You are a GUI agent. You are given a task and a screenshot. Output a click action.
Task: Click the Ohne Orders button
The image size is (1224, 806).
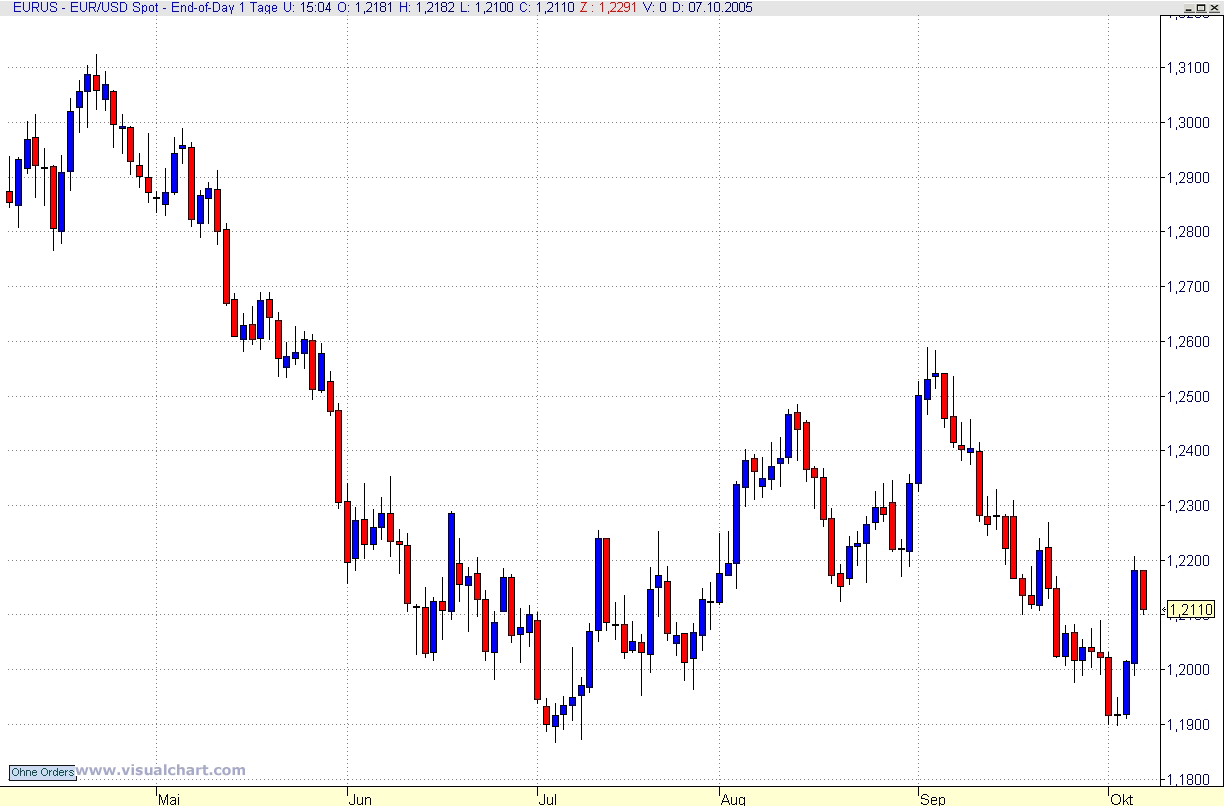(x=42, y=772)
